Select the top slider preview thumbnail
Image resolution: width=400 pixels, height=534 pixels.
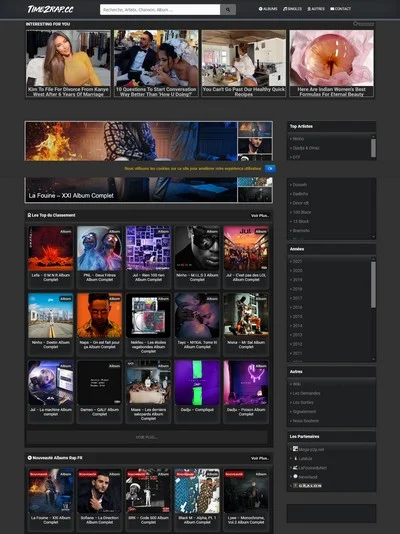pos(255,129)
